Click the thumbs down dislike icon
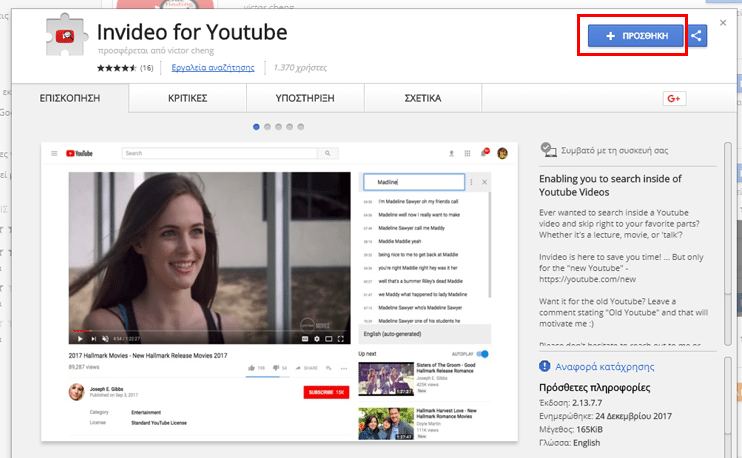 [x=276, y=368]
